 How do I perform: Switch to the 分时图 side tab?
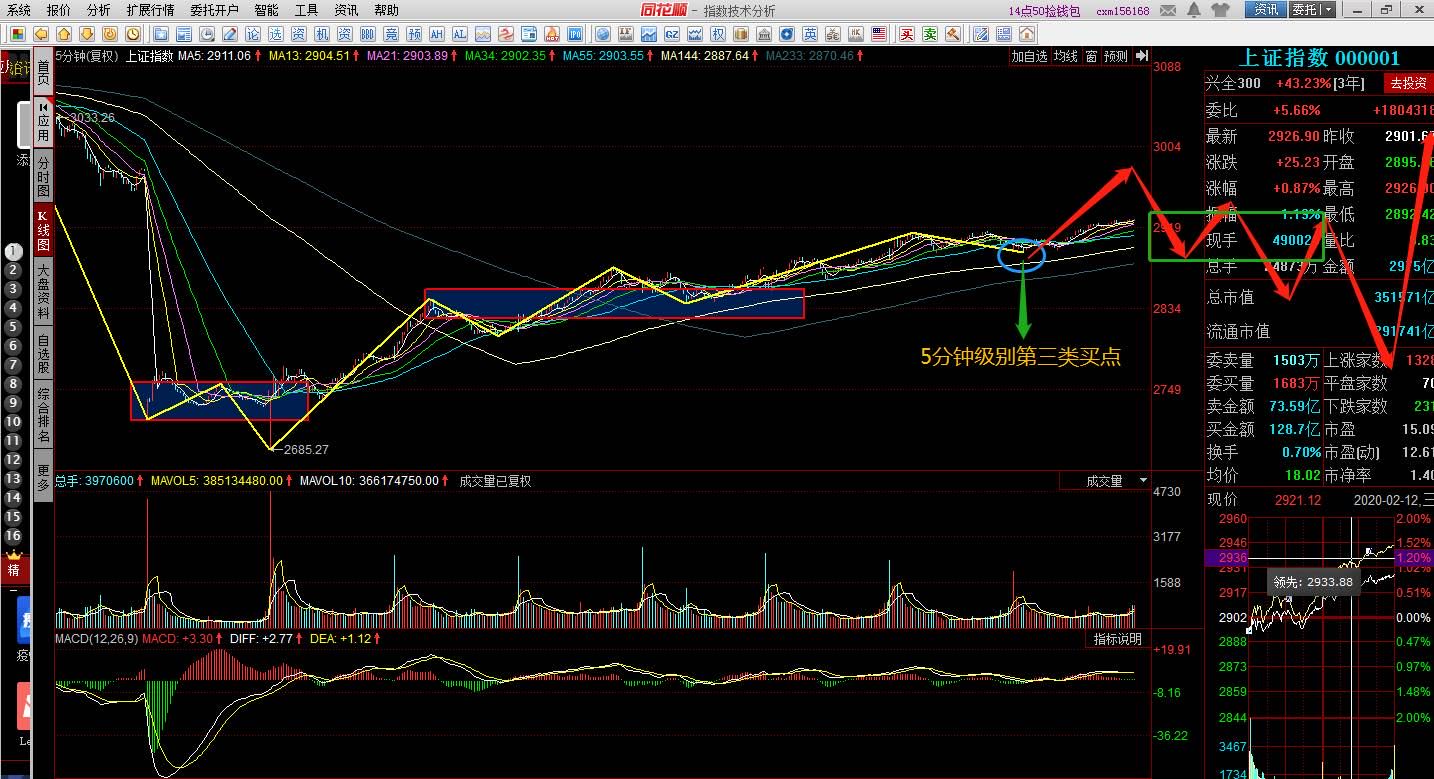click(x=43, y=176)
